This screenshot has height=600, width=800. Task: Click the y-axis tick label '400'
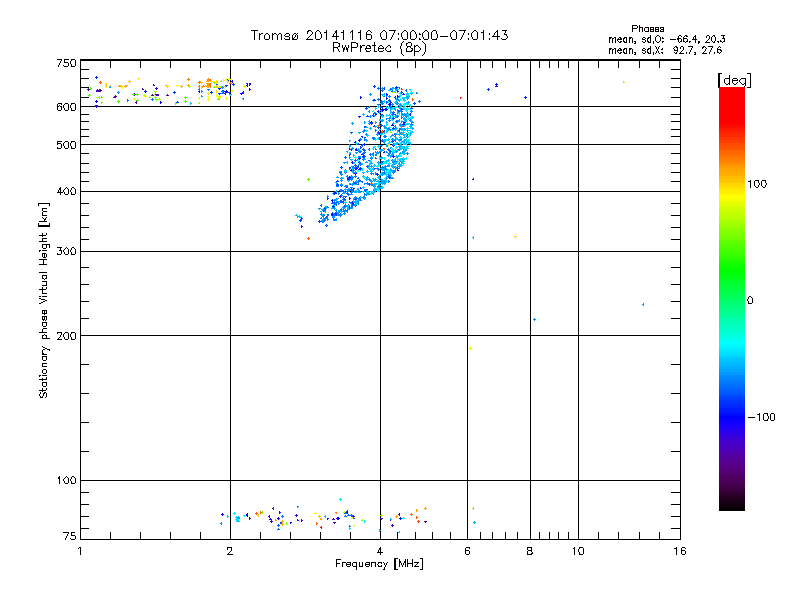(66, 192)
